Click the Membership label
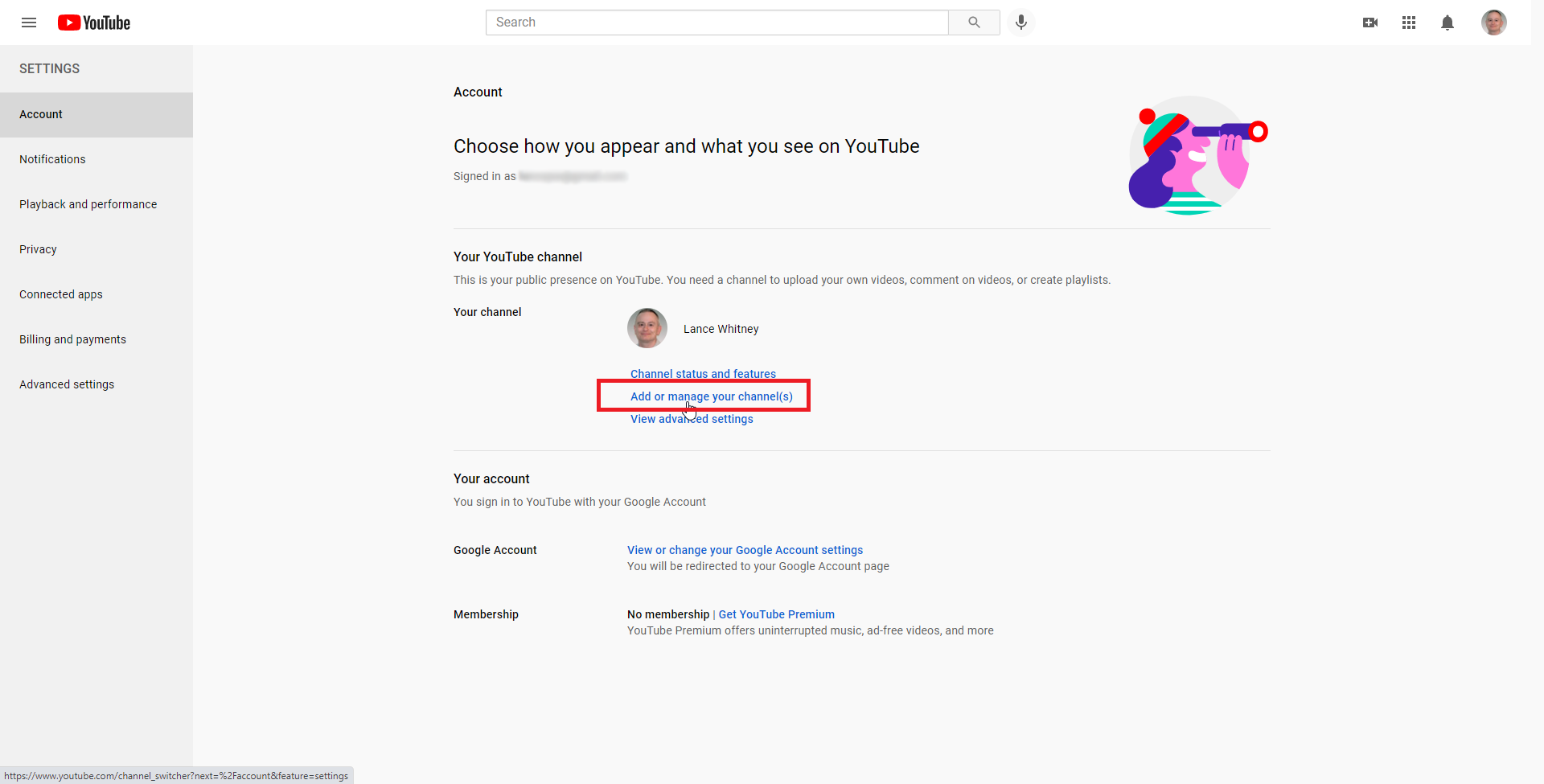 point(486,614)
